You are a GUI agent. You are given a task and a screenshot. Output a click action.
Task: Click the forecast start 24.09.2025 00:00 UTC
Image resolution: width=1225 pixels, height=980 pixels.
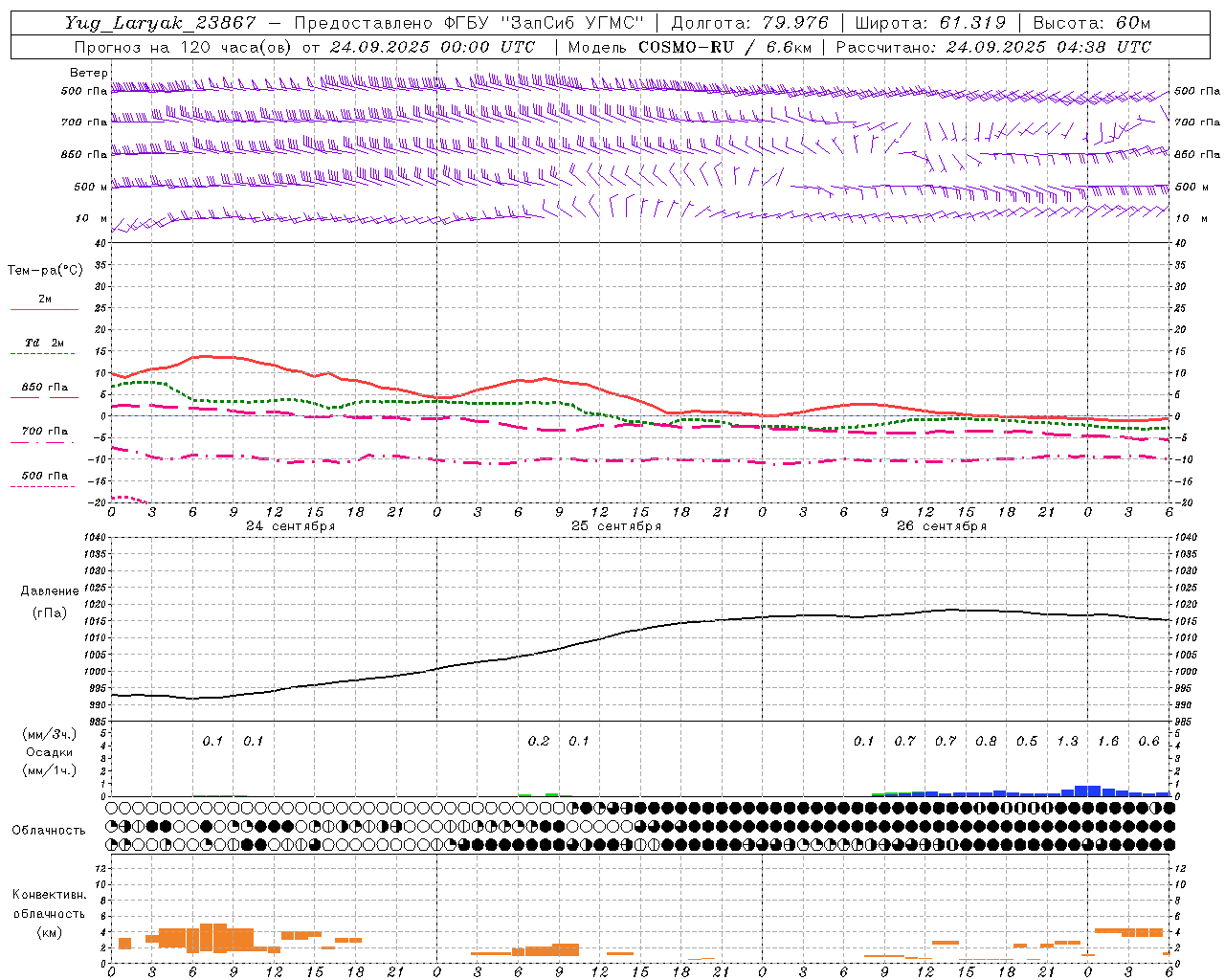(x=433, y=47)
